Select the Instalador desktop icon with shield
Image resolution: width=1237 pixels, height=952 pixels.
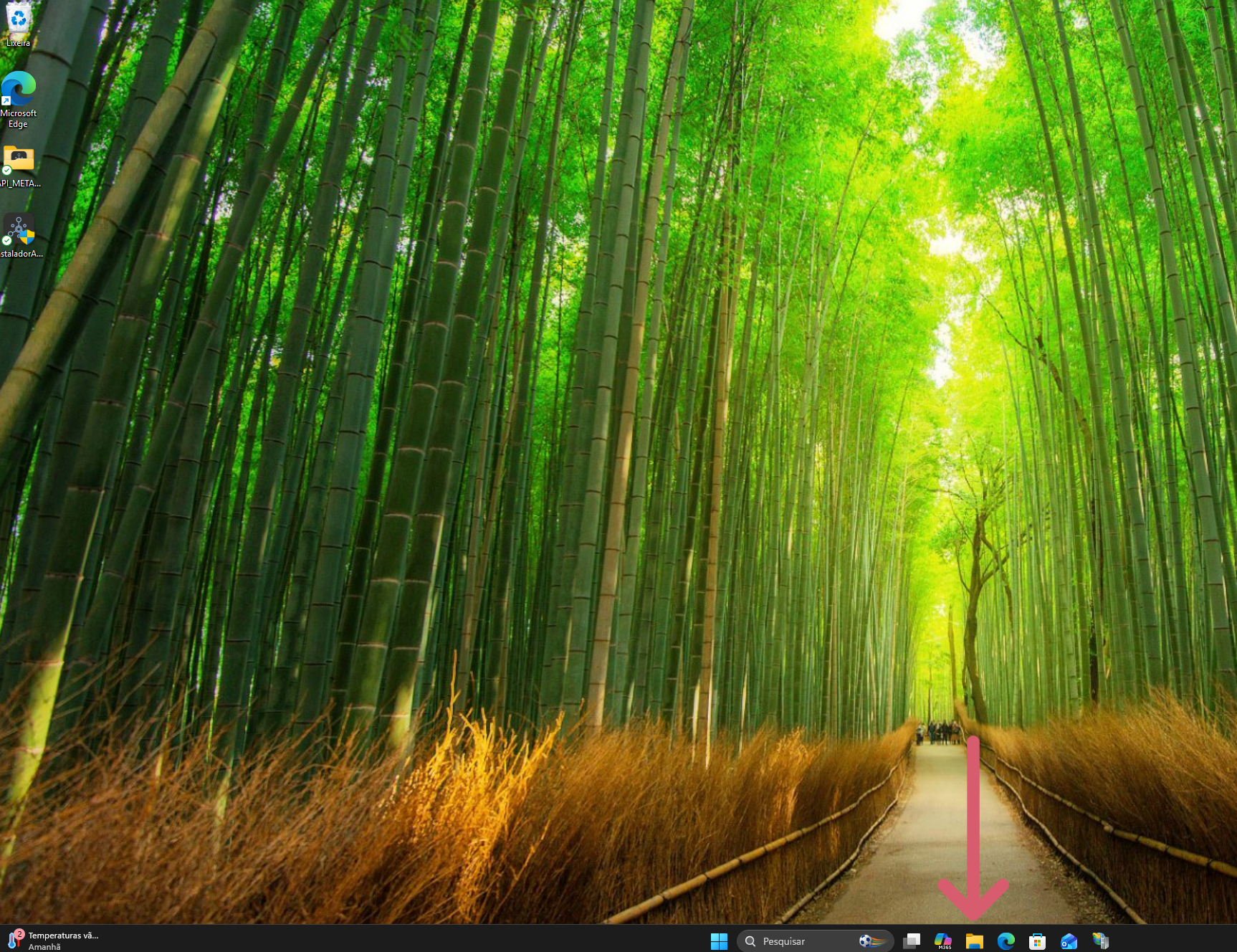tap(21, 236)
